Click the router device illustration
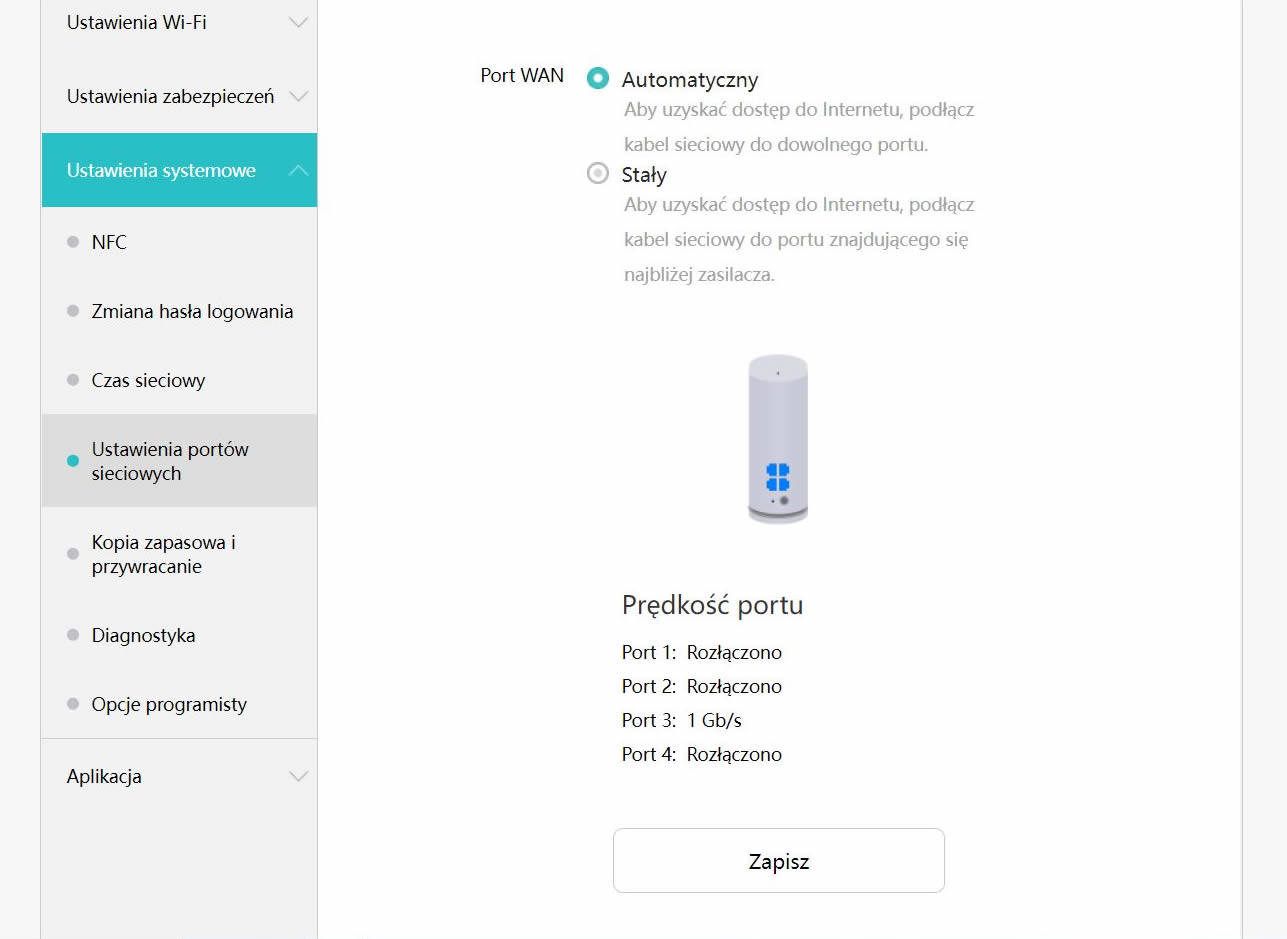The width and height of the screenshot is (1287, 939). point(778,438)
